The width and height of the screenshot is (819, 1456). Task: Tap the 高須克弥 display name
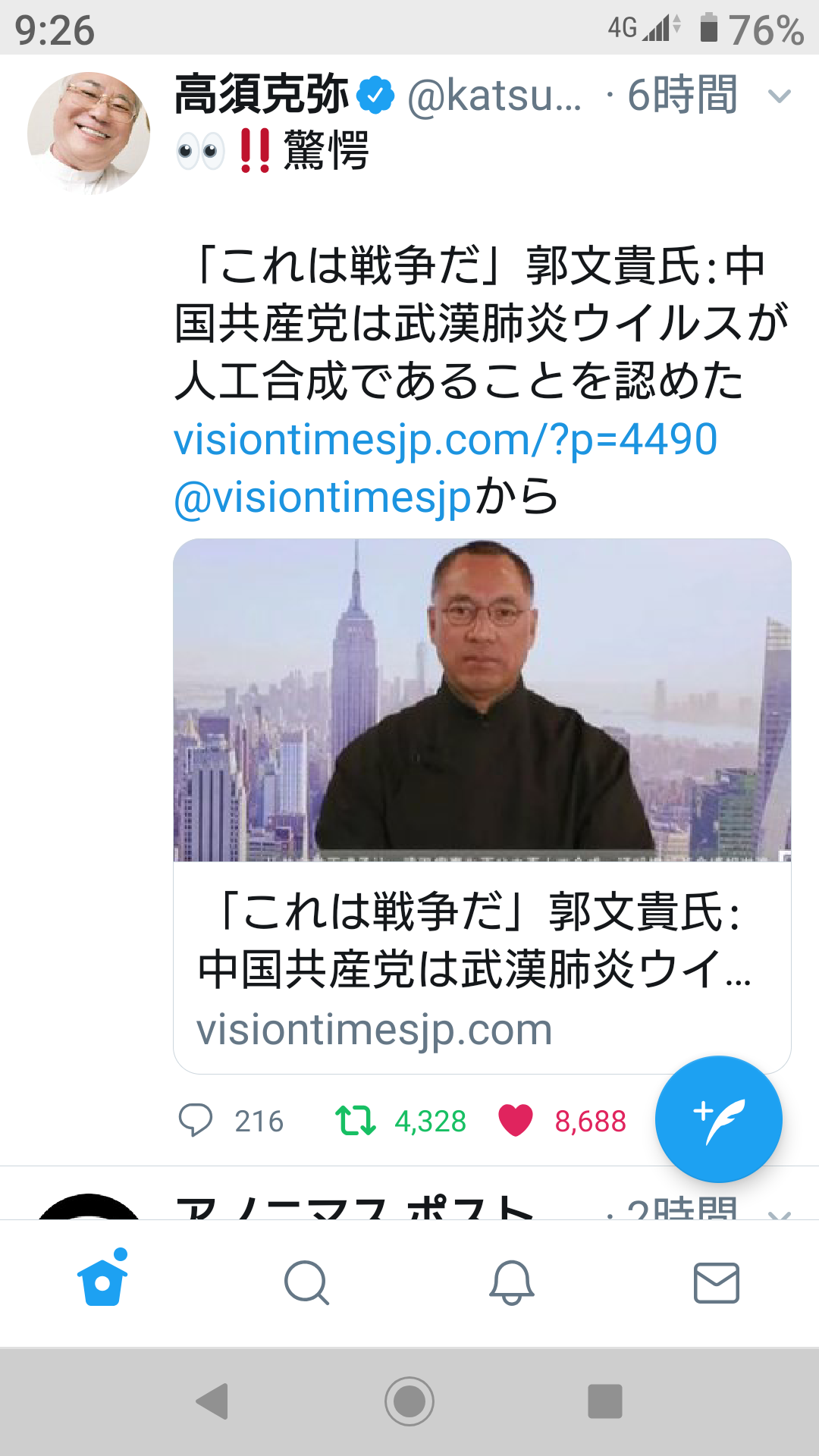click(x=262, y=95)
